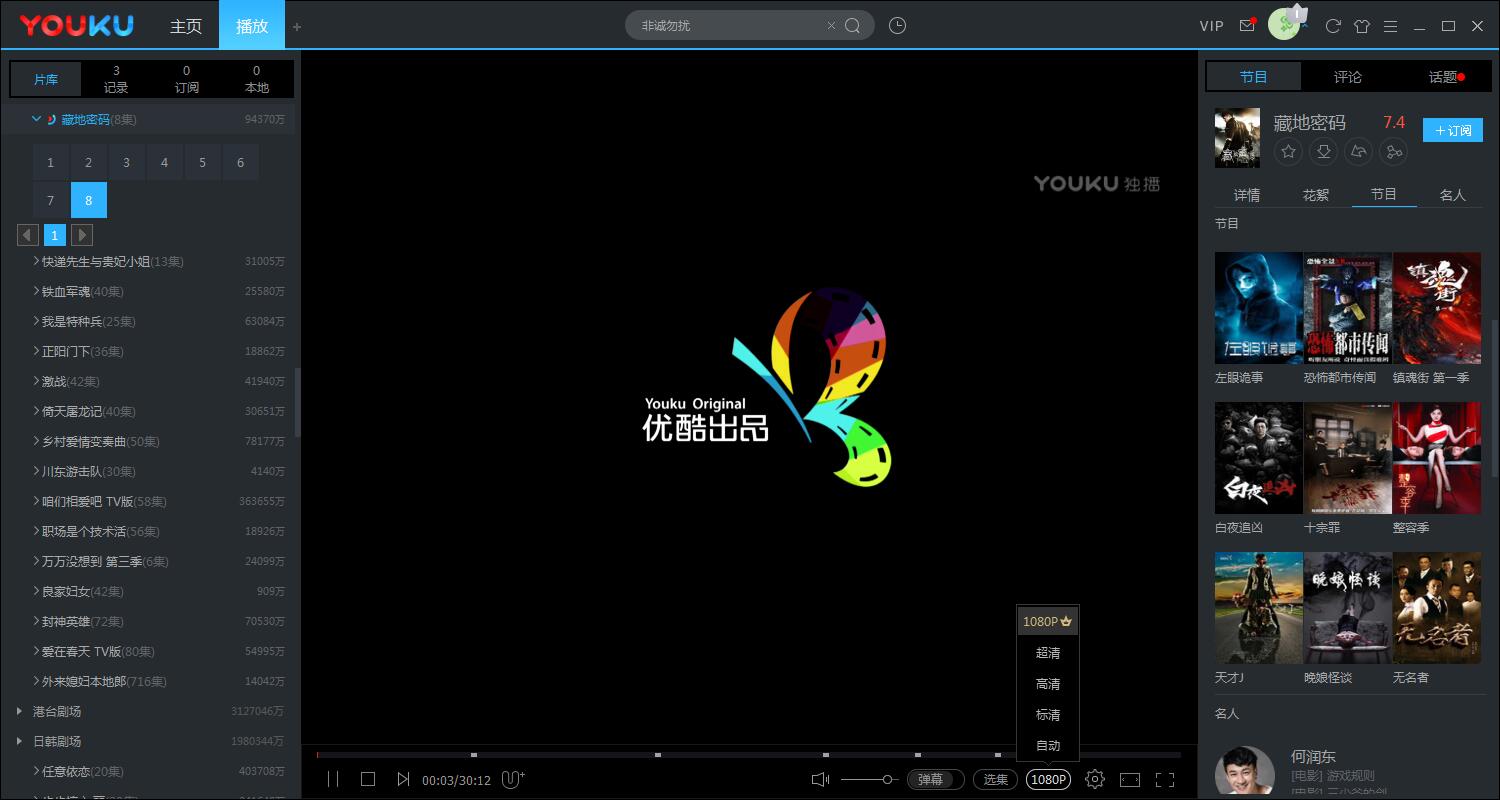This screenshot has height=800, width=1500.
Task: Open the main hamburger menu
Action: point(1391,26)
